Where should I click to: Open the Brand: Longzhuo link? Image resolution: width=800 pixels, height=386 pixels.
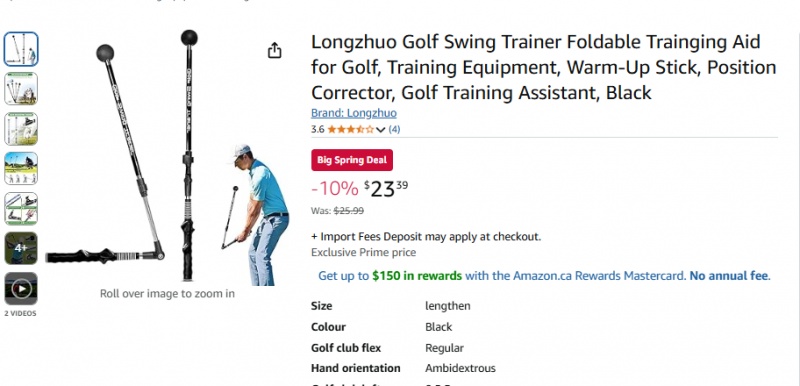(x=354, y=113)
